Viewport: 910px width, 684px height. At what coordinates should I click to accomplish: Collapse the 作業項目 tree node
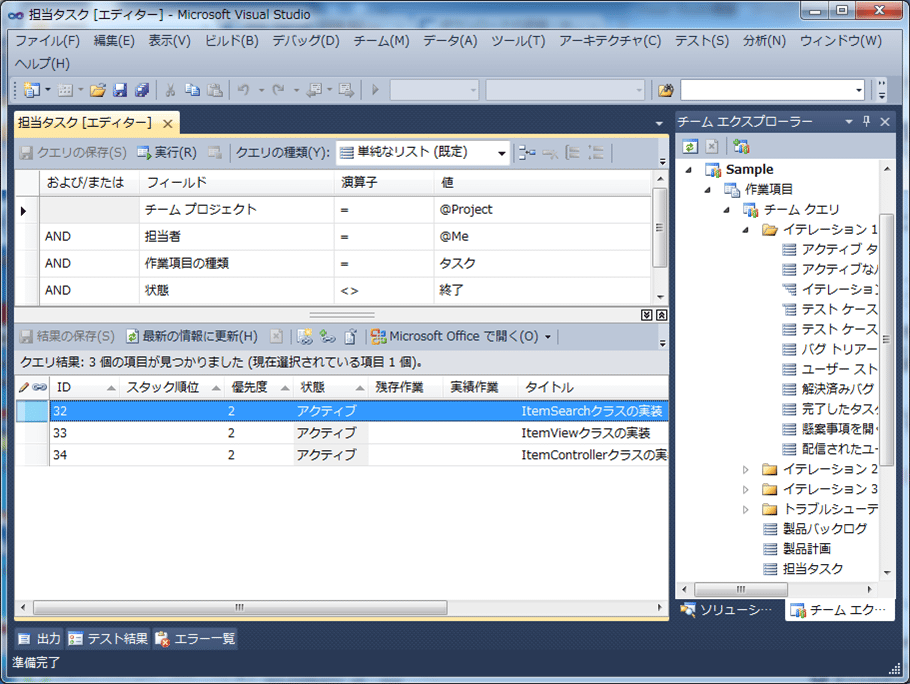coord(708,190)
